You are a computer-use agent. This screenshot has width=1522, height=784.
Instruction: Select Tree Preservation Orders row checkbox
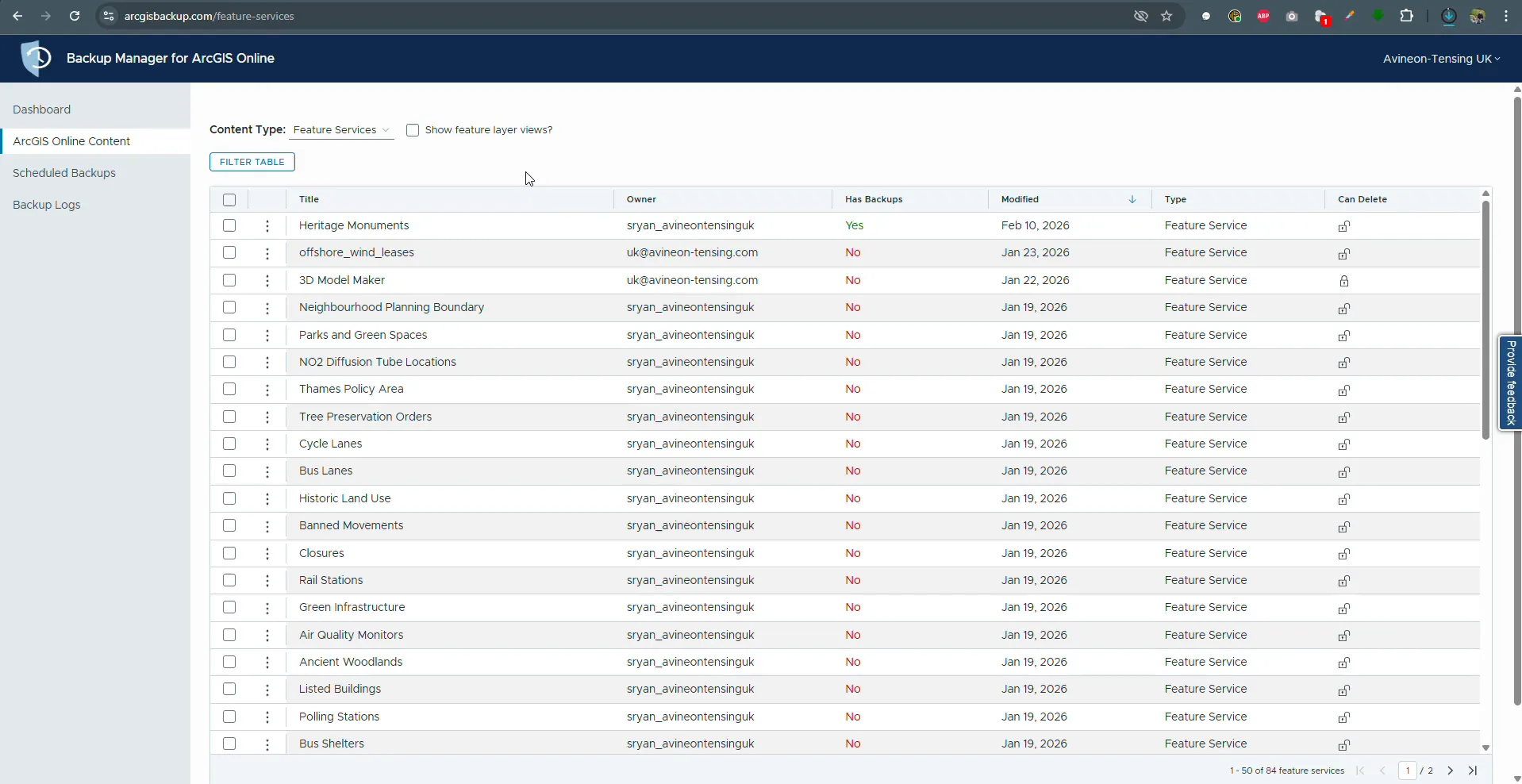coord(229,417)
